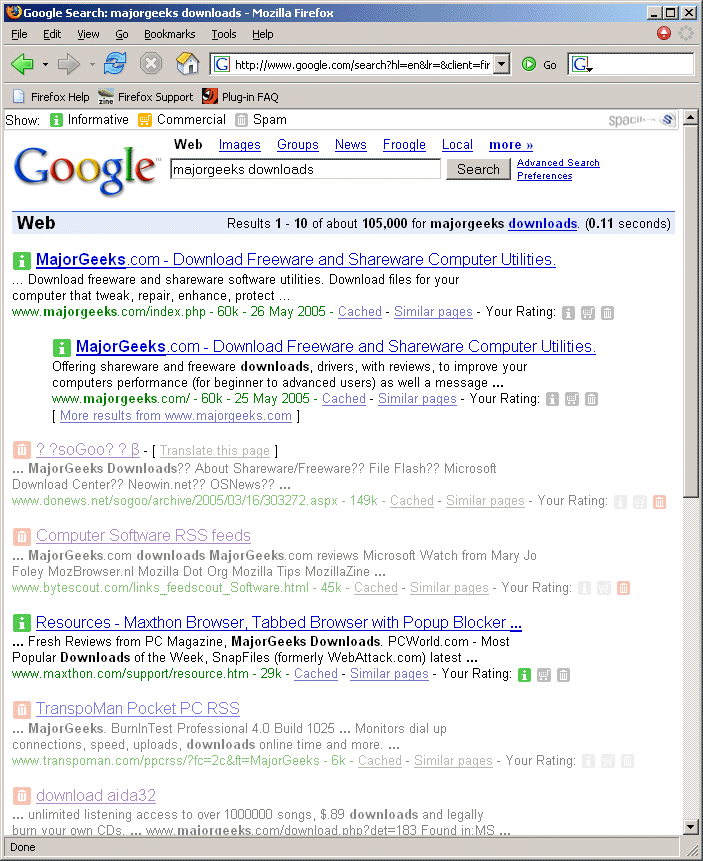Rate donews.net result as informative

click(x=620, y=502)
